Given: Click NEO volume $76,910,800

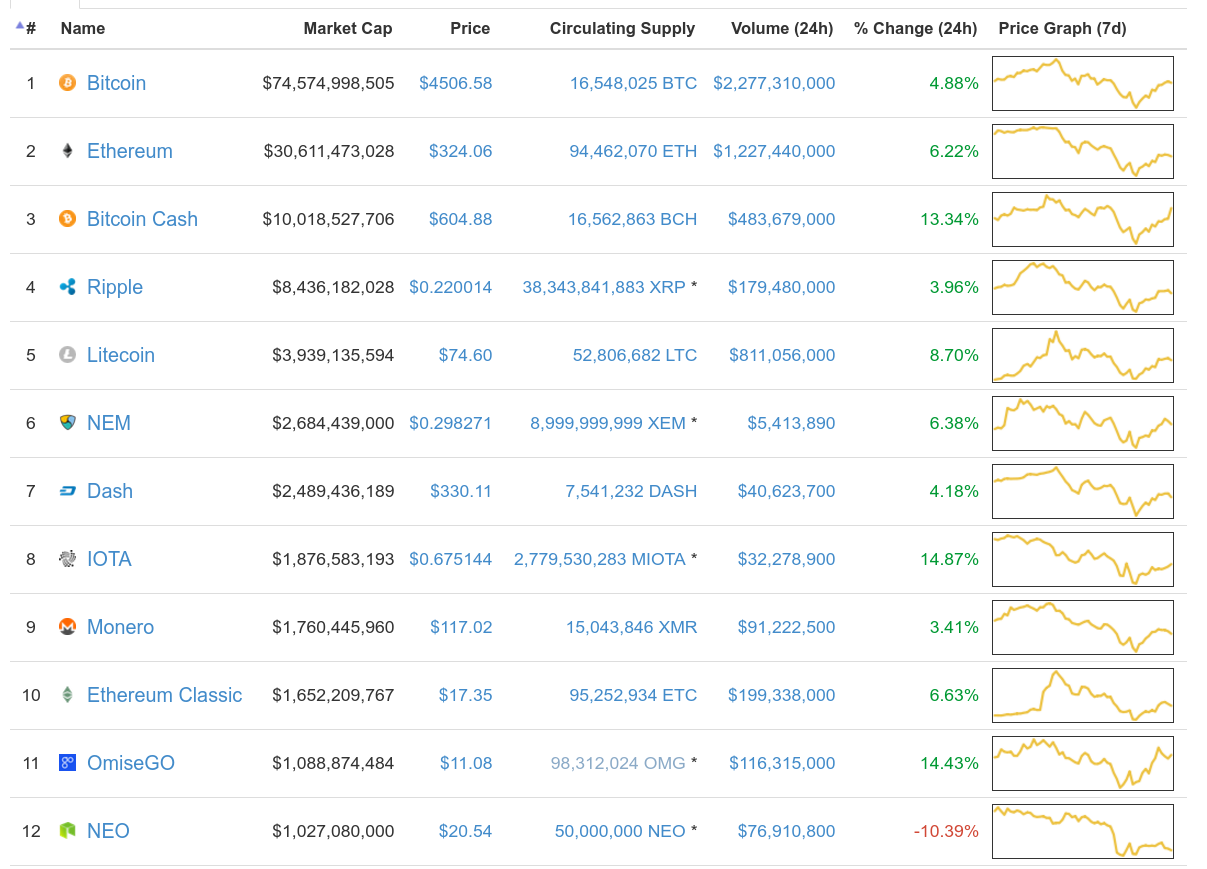Looking at the screenshot, I should (787, 831).
